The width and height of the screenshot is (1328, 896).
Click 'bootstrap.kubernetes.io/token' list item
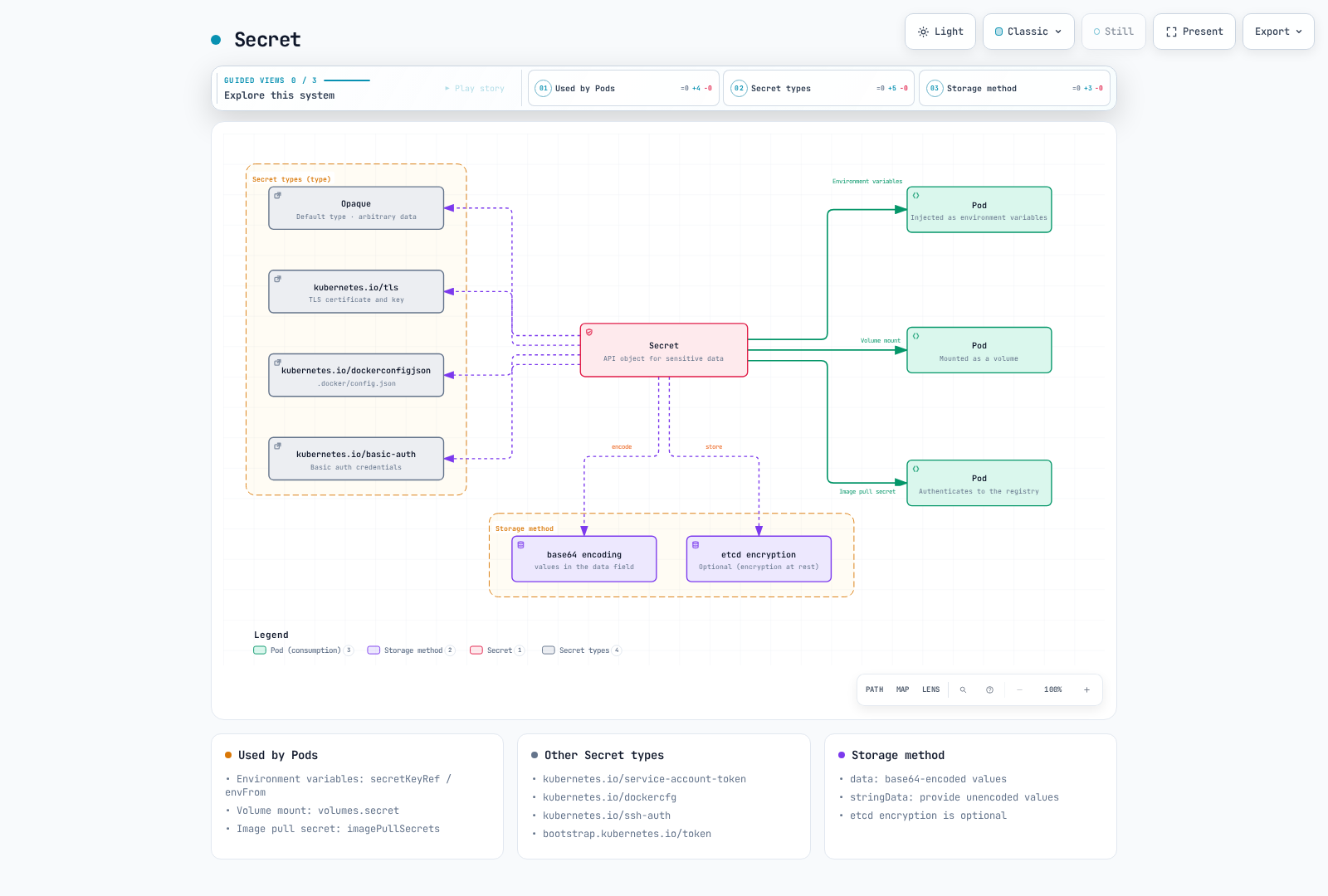pyautogui.click(x=627, y=834)
